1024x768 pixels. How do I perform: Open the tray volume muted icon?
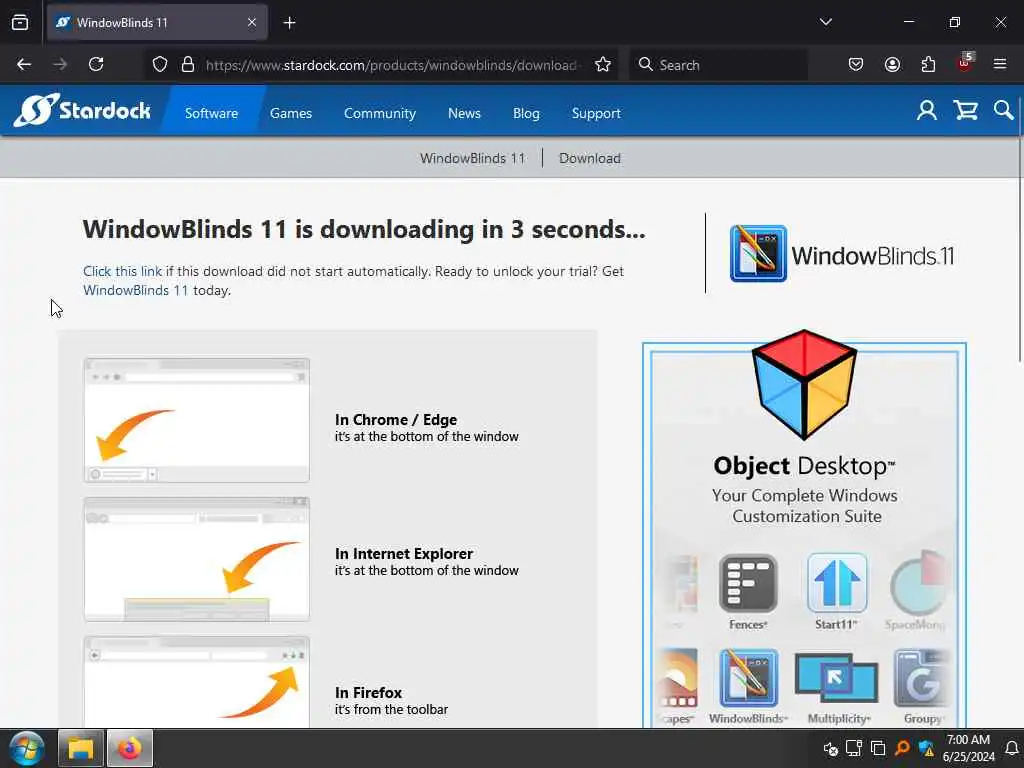tap(830, 748)
